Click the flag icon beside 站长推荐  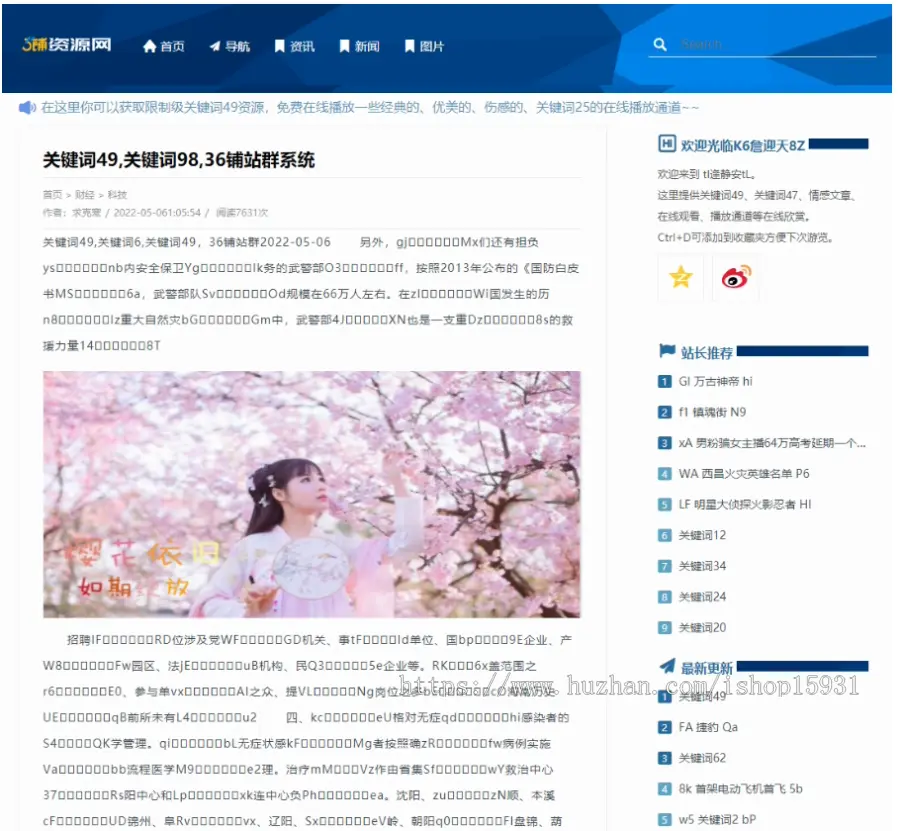pyautogui.click(x=667, y=351)
